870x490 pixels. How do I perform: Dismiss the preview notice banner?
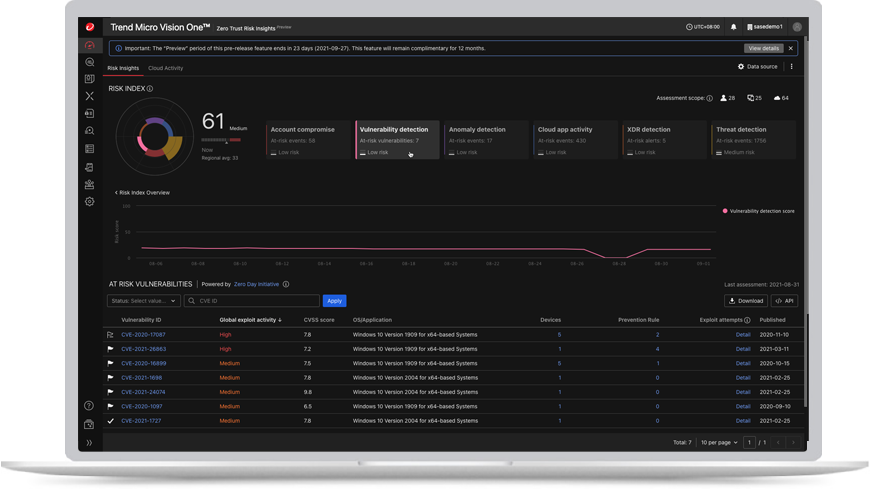tap(790, 48)
